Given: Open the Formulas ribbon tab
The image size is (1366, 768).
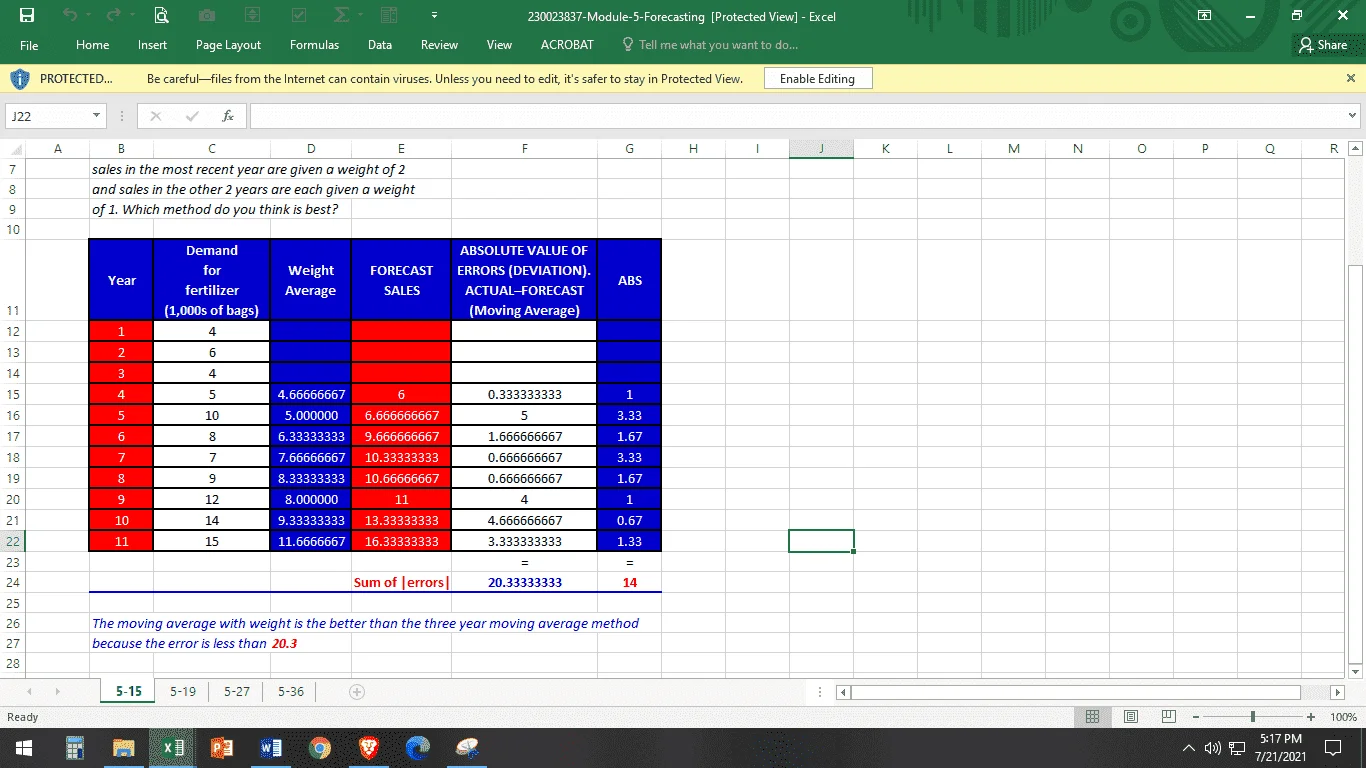Looking at the screenshot, I should [x=314, y=45].
